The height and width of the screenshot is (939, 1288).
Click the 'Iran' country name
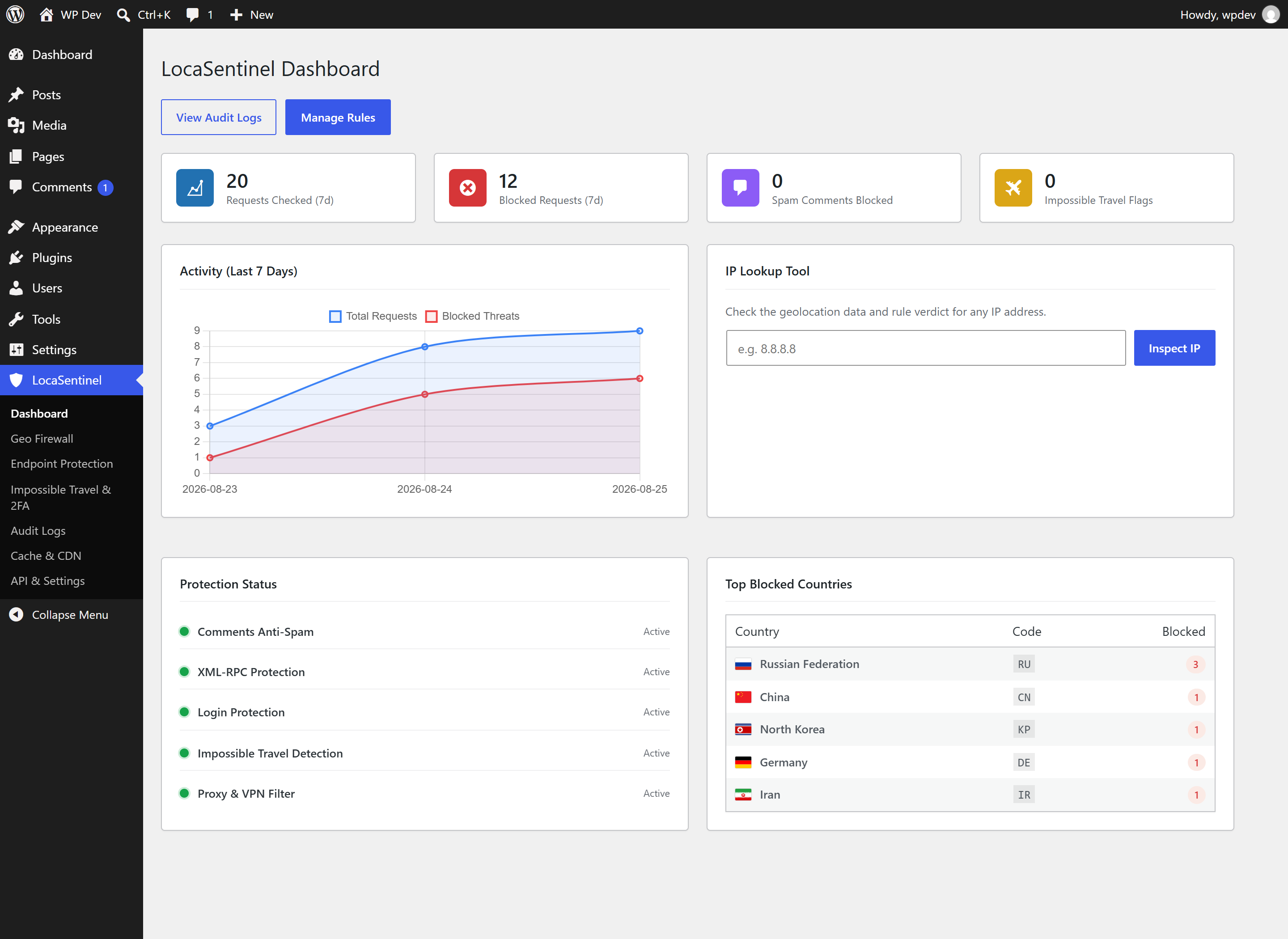click(770, 795)
